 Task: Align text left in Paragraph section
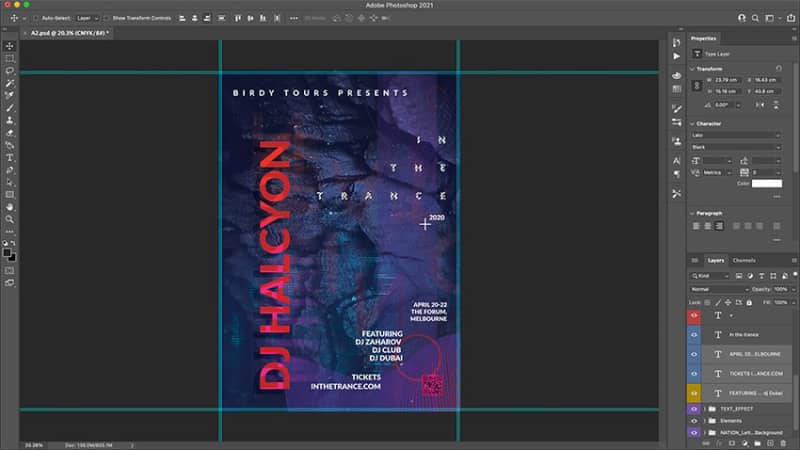point(696,226)
